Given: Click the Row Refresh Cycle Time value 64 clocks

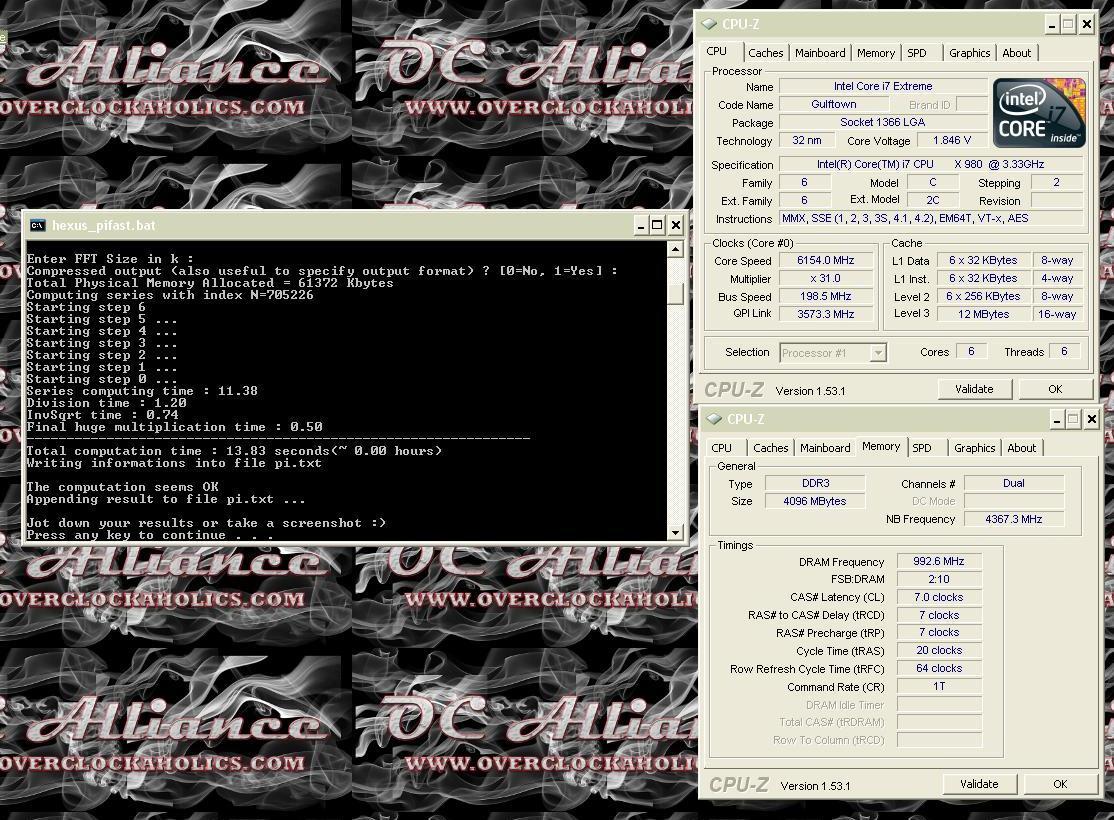Looking at the screenshot, I should (x=939, y=668).
